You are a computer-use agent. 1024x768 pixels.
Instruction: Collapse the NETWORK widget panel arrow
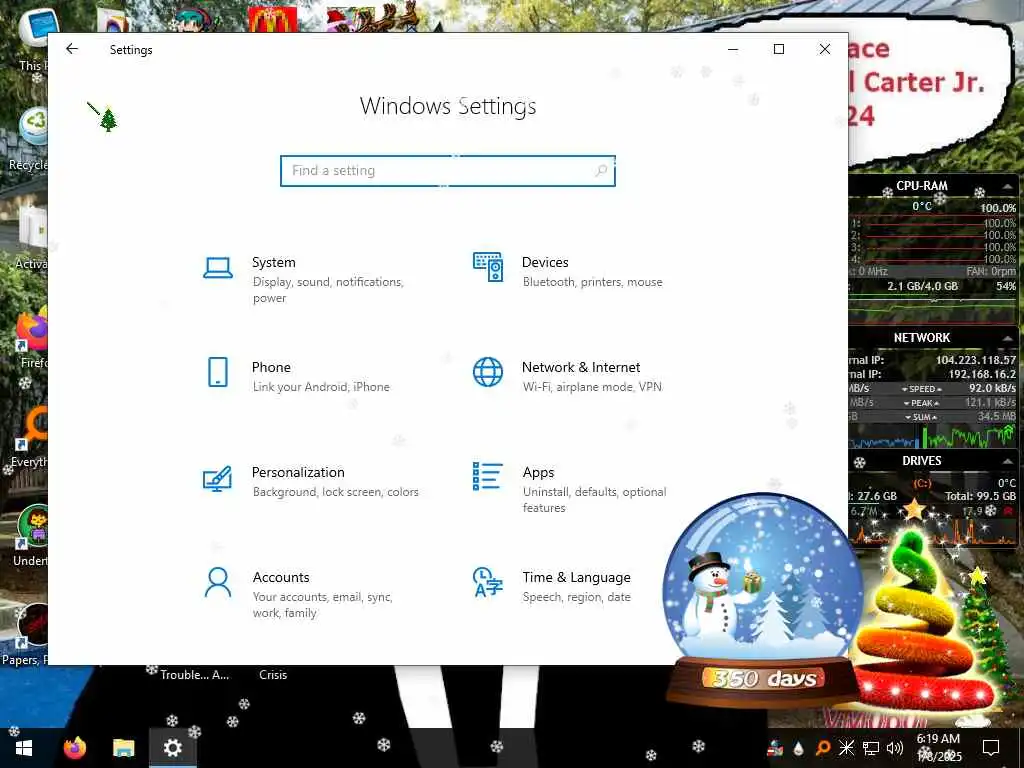tap(1007, 338)
